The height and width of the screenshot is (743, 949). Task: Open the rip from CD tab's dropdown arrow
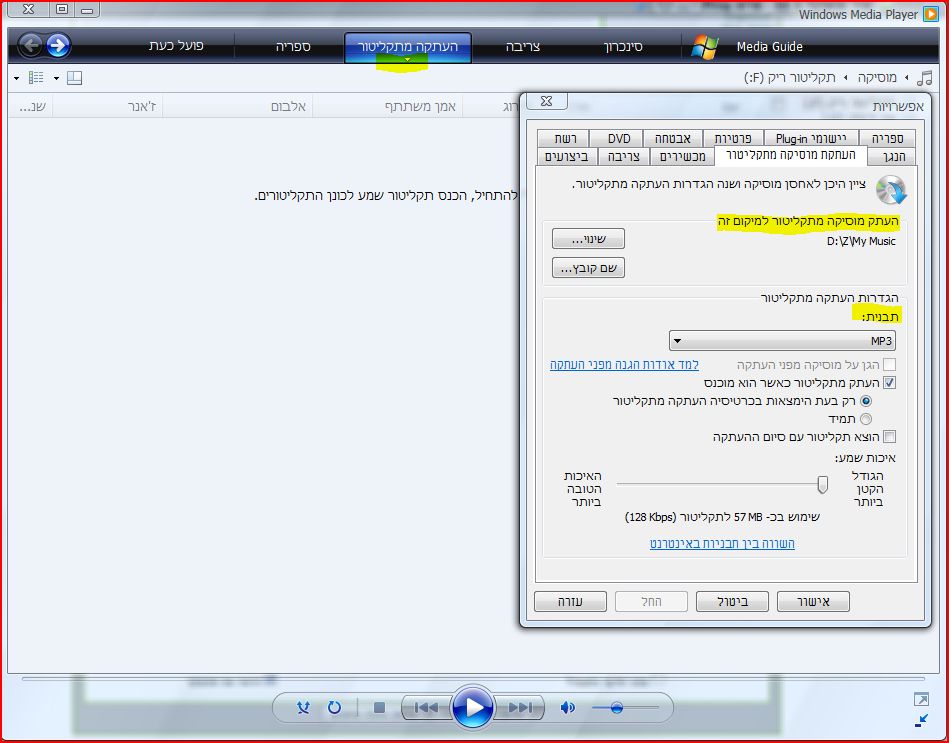(407, 59)
